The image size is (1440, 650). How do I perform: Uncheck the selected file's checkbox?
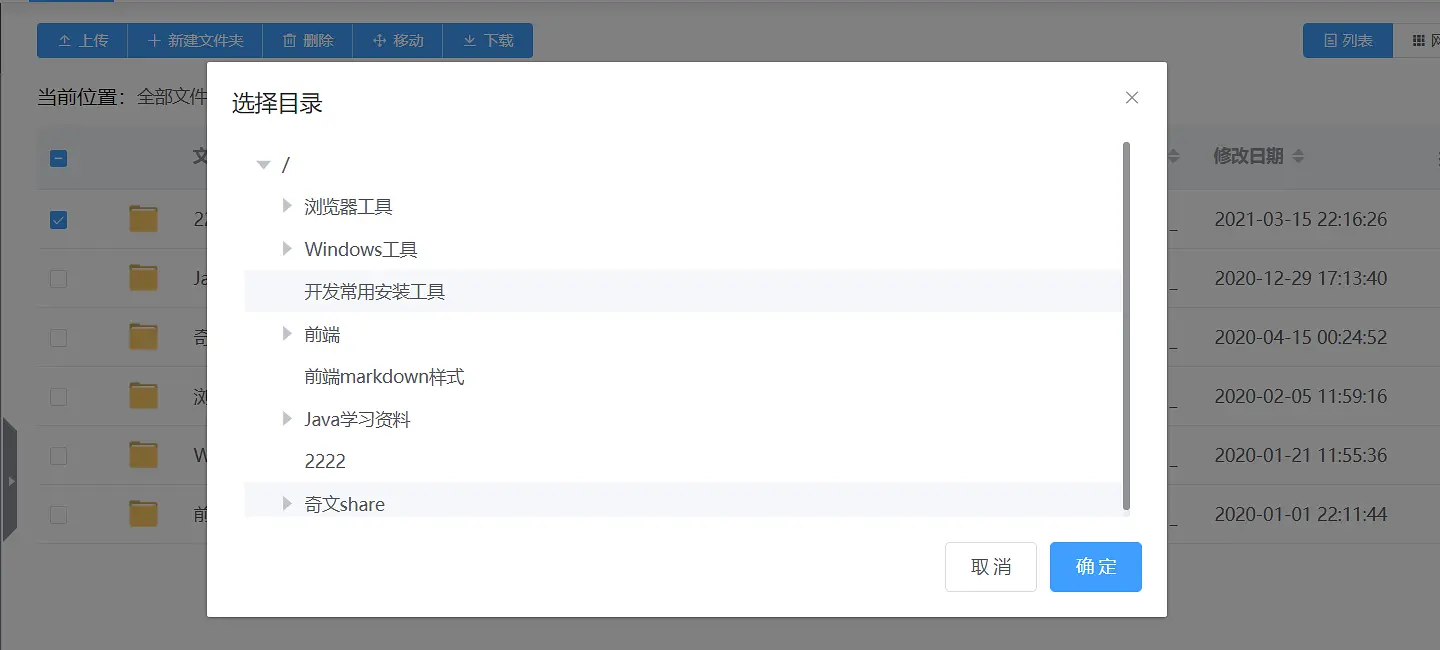pos(57,218)
